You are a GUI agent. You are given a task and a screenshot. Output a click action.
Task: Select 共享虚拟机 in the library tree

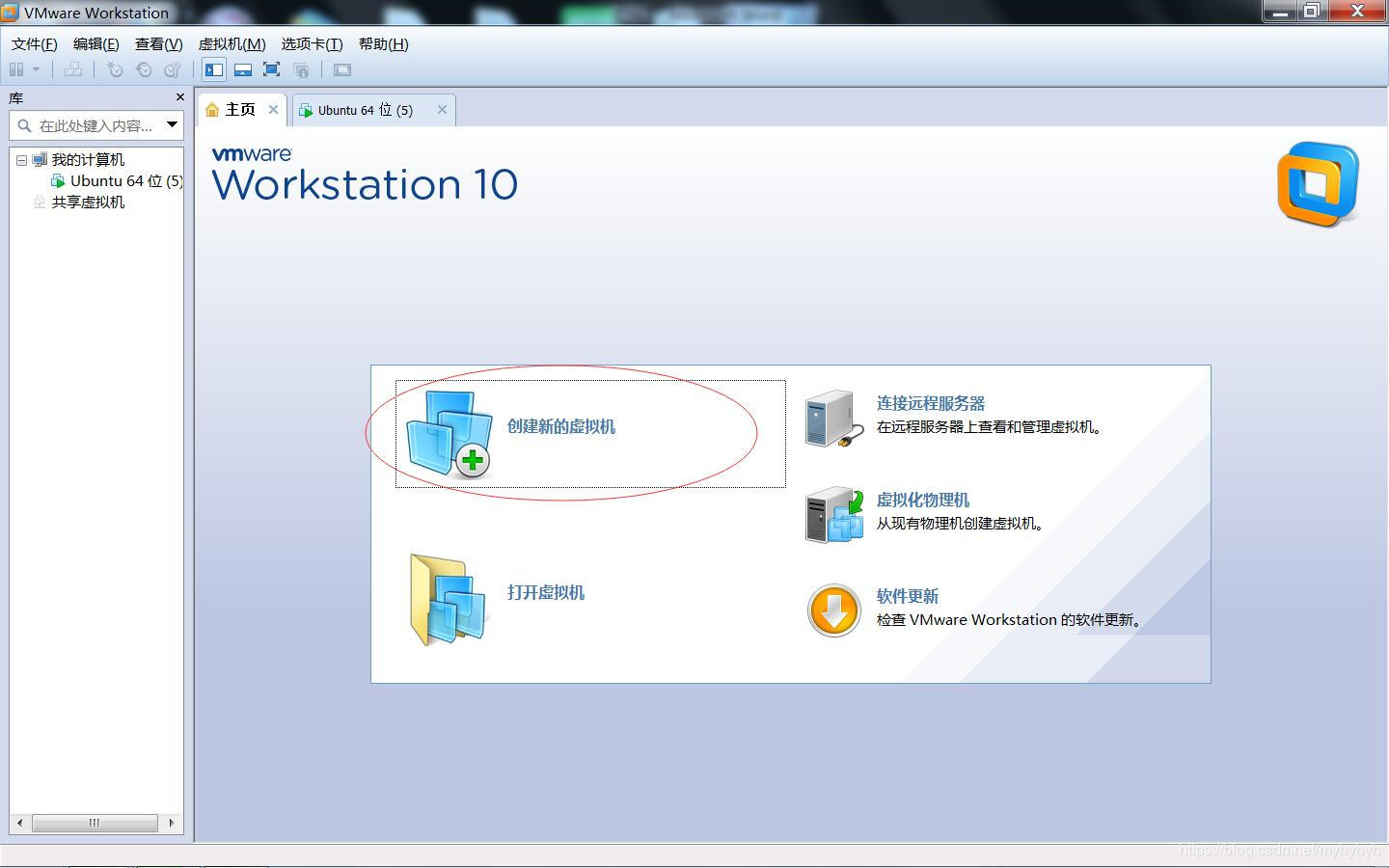(87, 202)
